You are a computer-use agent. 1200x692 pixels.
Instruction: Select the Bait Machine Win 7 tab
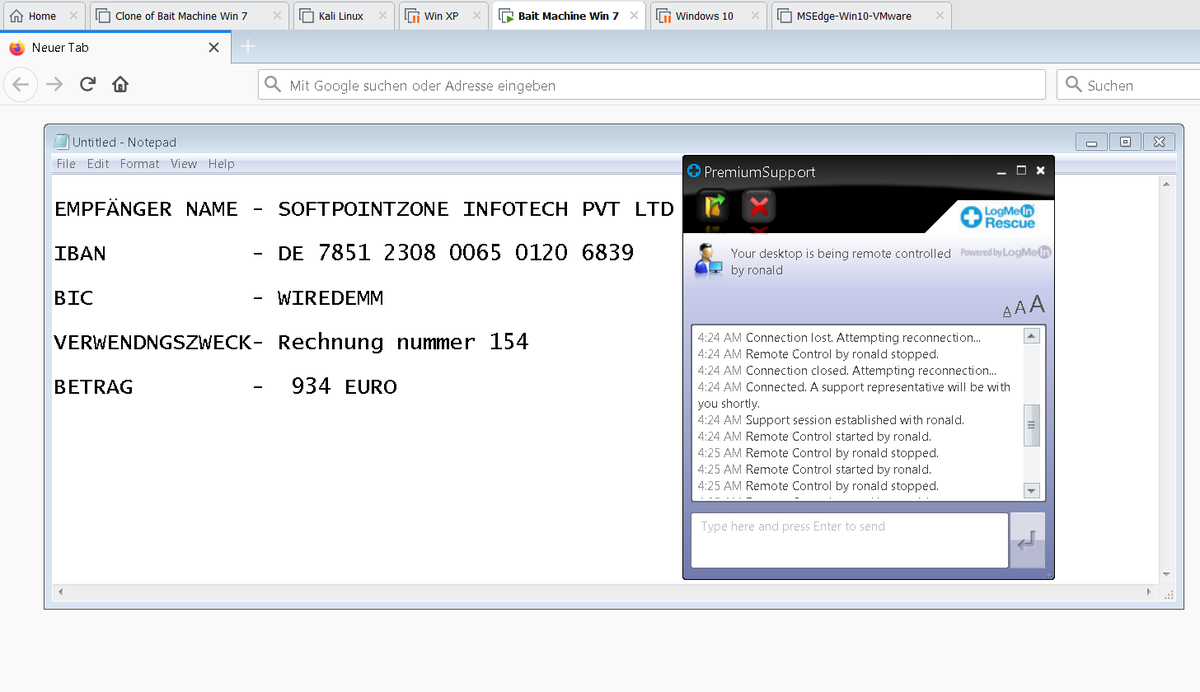click(568, 16)
